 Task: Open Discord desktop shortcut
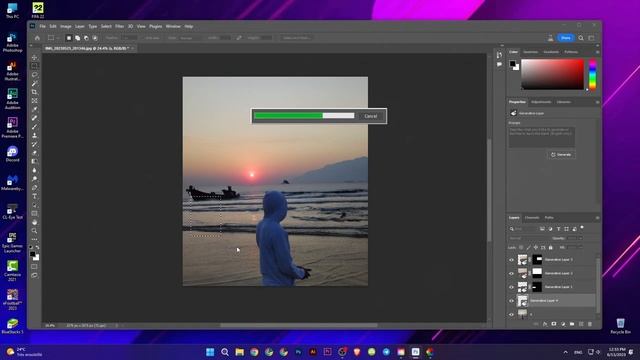click(12, 154)
